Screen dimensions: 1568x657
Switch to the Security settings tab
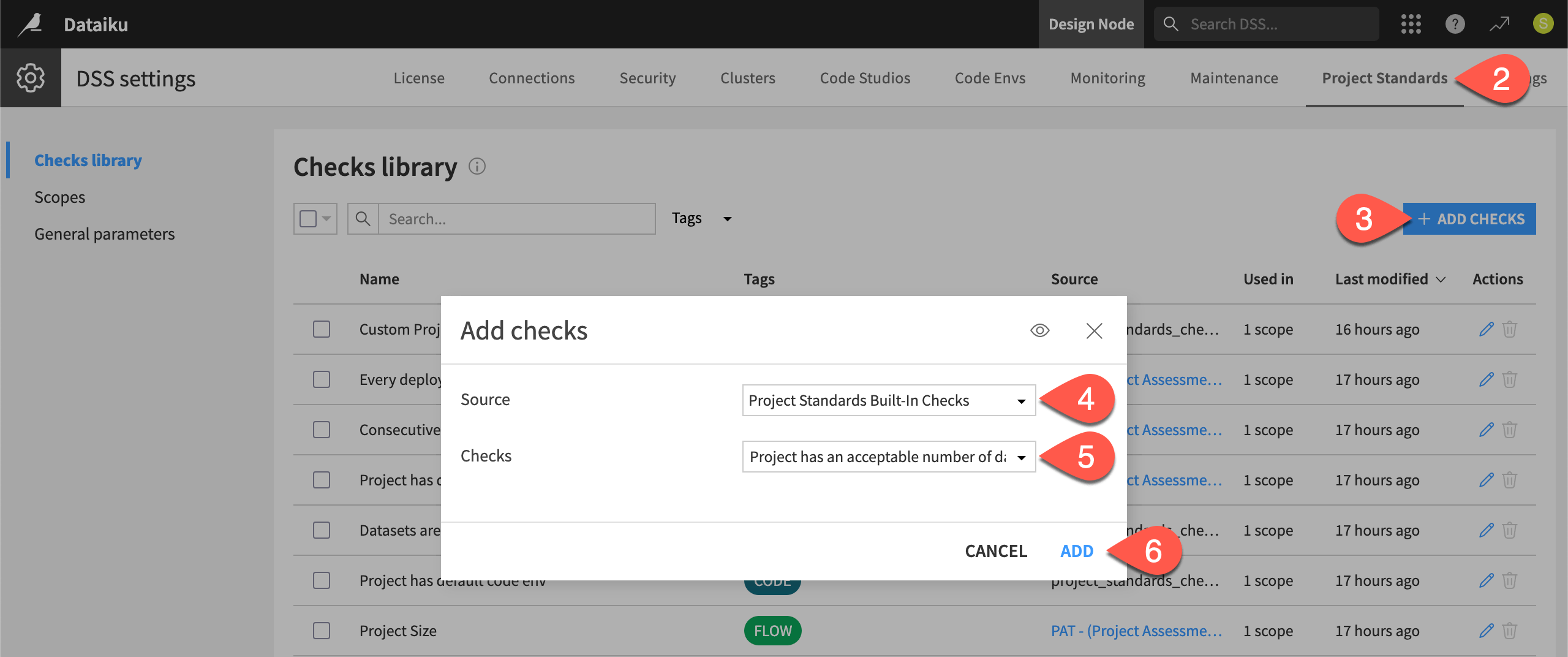pos(647,78)
